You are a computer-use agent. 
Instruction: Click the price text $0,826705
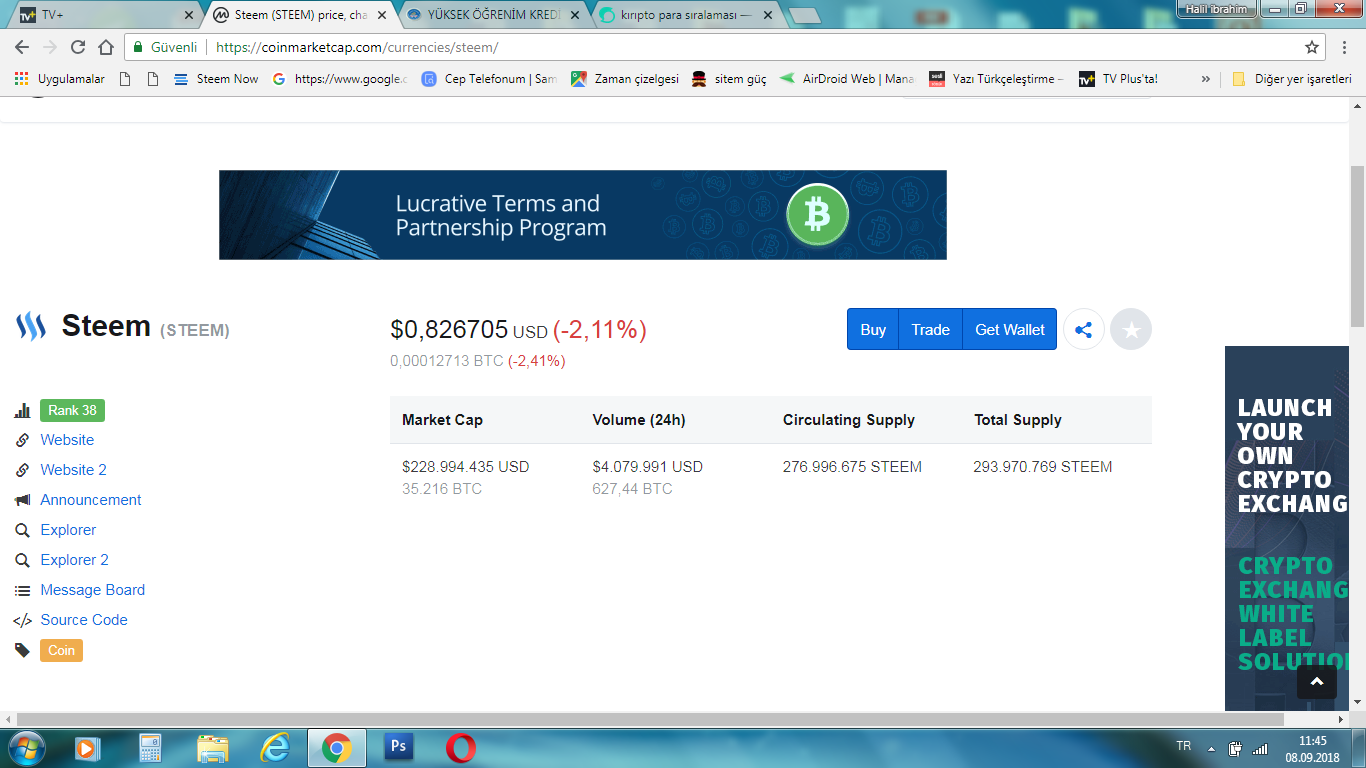(449, 329)
